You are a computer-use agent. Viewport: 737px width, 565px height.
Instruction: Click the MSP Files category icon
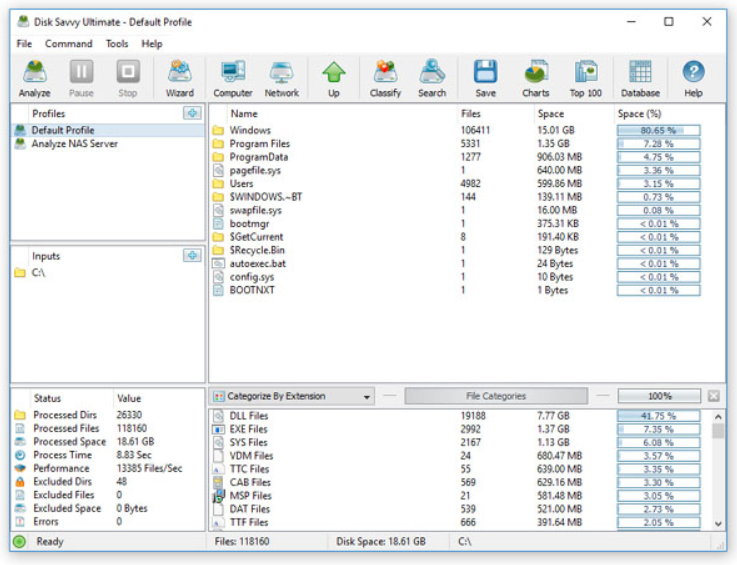click(x=218, y=496)
